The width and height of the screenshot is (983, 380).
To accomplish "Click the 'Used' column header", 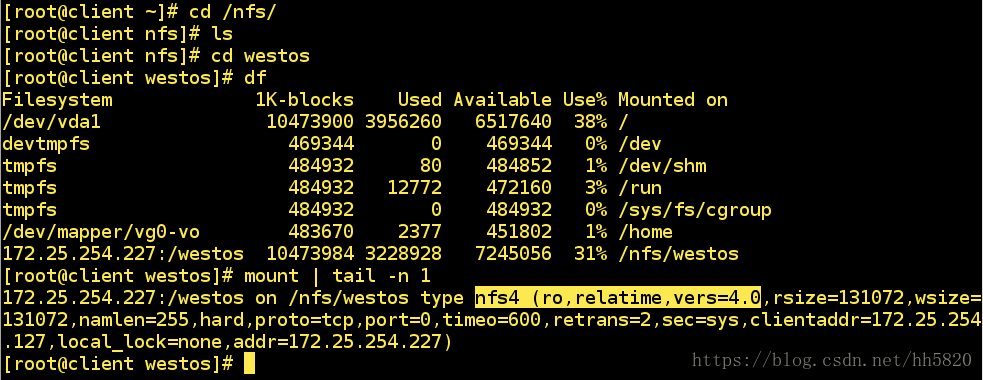I will pos(419,100).
